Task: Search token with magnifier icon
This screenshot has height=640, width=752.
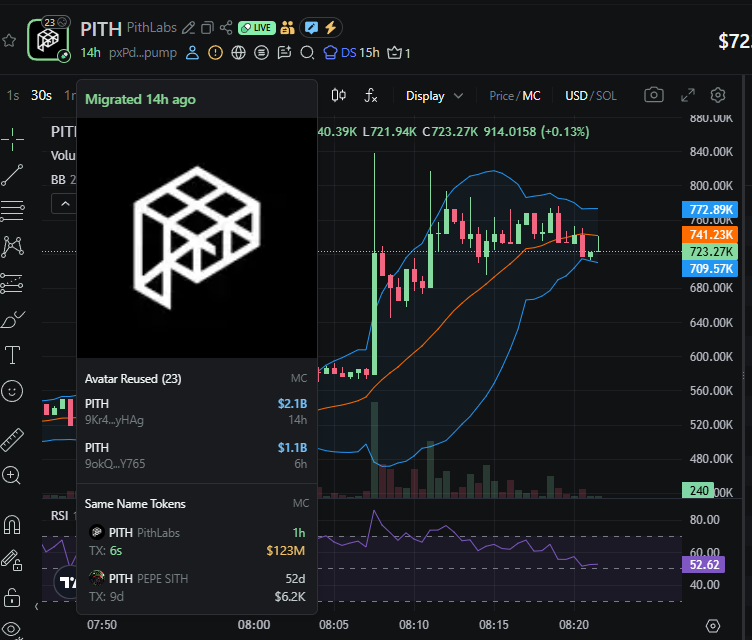Action: 307,53
